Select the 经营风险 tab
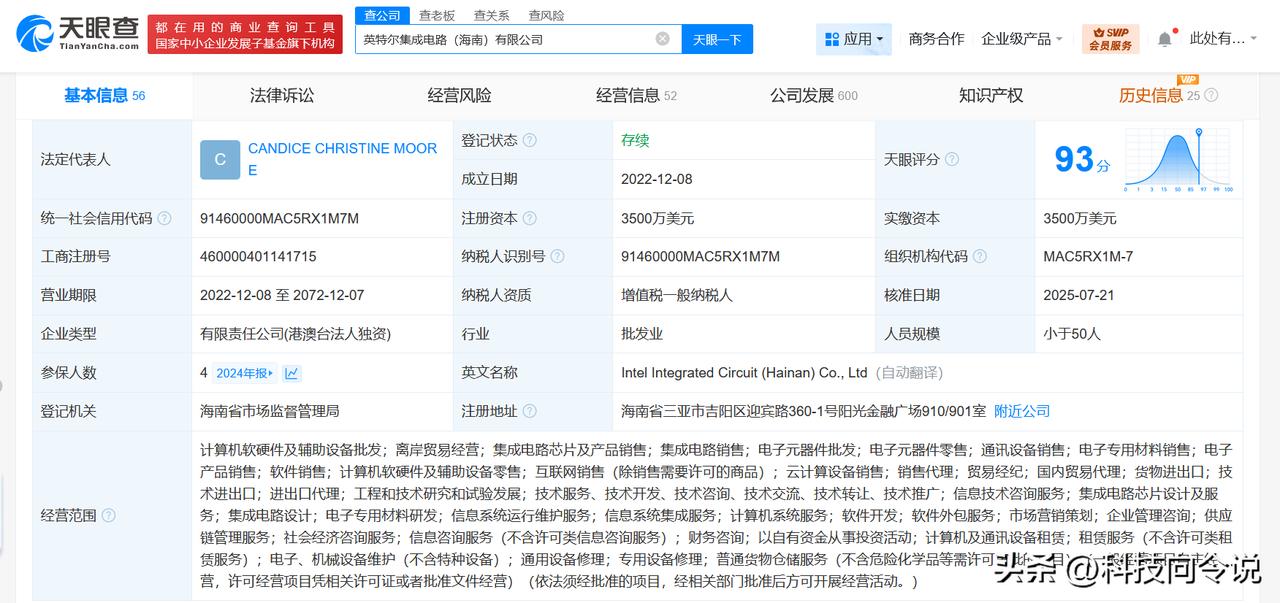The width and height of the screenshot is (1280, 603). pyautogui.click(x=459, y=96)
